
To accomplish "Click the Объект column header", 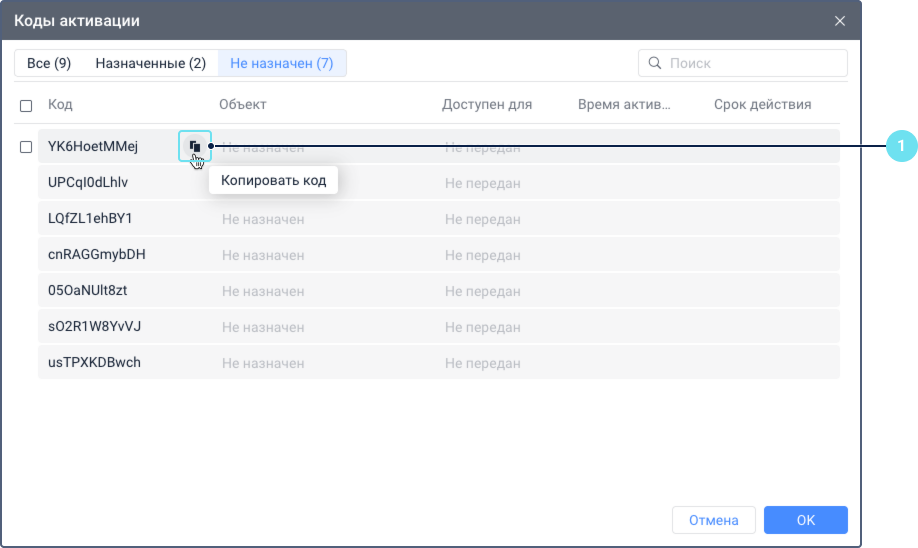I will (242, 104).
